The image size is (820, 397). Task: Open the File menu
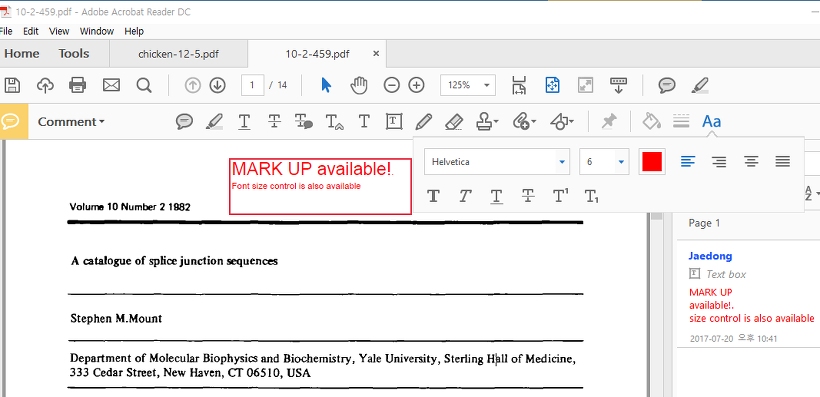pyautogui.click(x=6, y=31)
